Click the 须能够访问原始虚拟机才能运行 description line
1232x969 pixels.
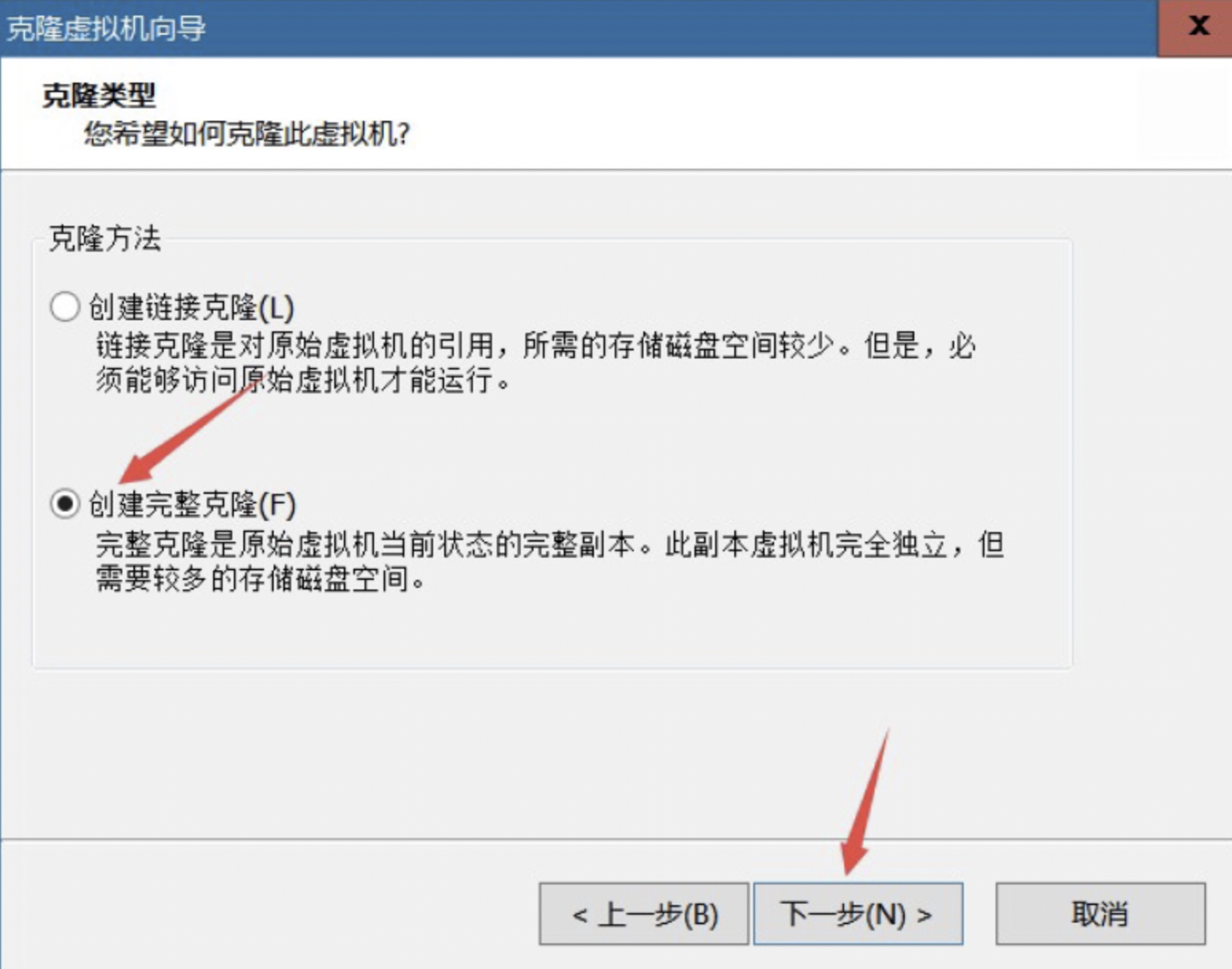[x=303, y=380]
